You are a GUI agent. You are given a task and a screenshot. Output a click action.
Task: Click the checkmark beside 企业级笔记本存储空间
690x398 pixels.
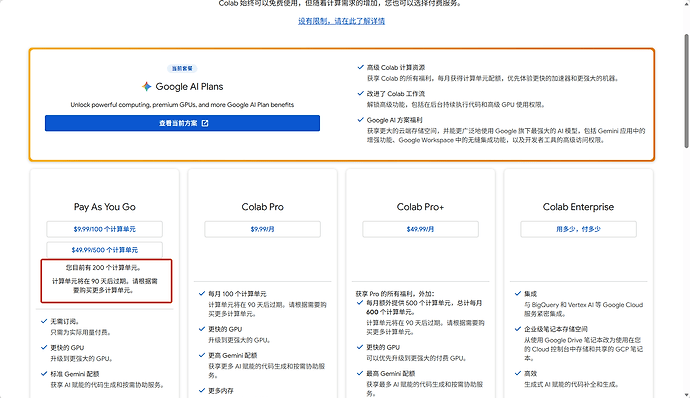click(x=518, y=329)
